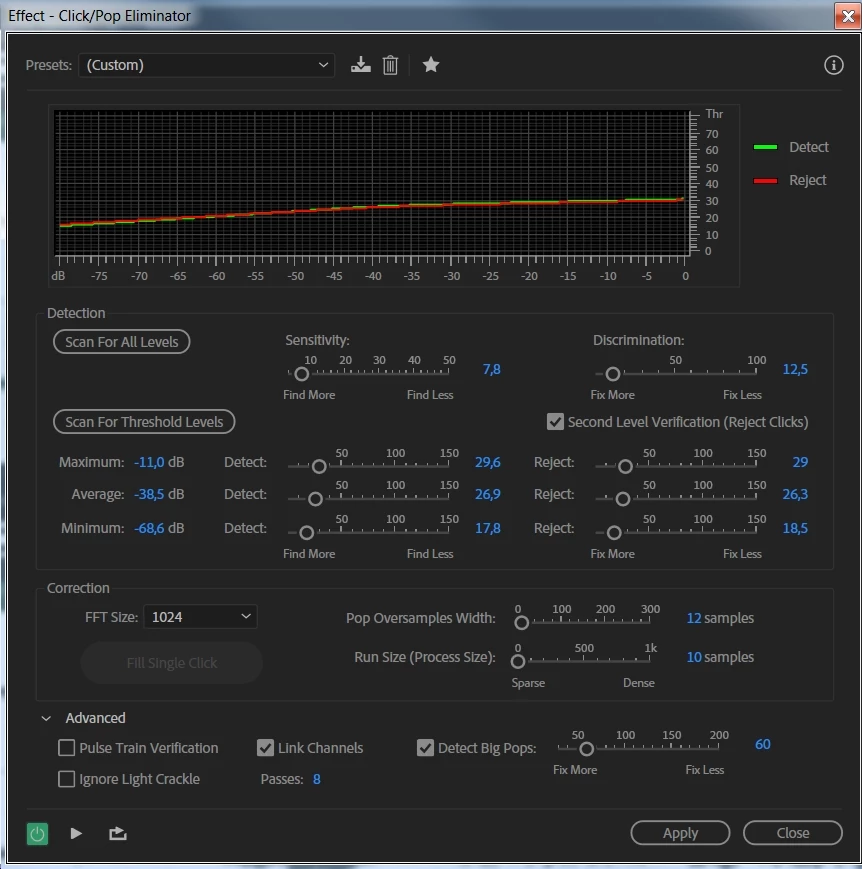Image resolution: width=862 pixels, height=869 pixels.
Task: Close the Click/Pop Eliminator window
Action: 848,16
